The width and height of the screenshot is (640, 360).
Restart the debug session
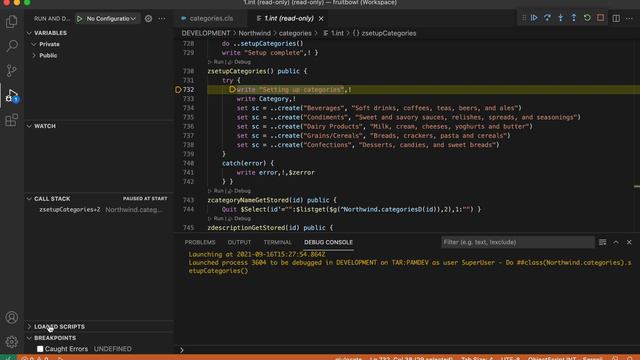coord(587,18)
